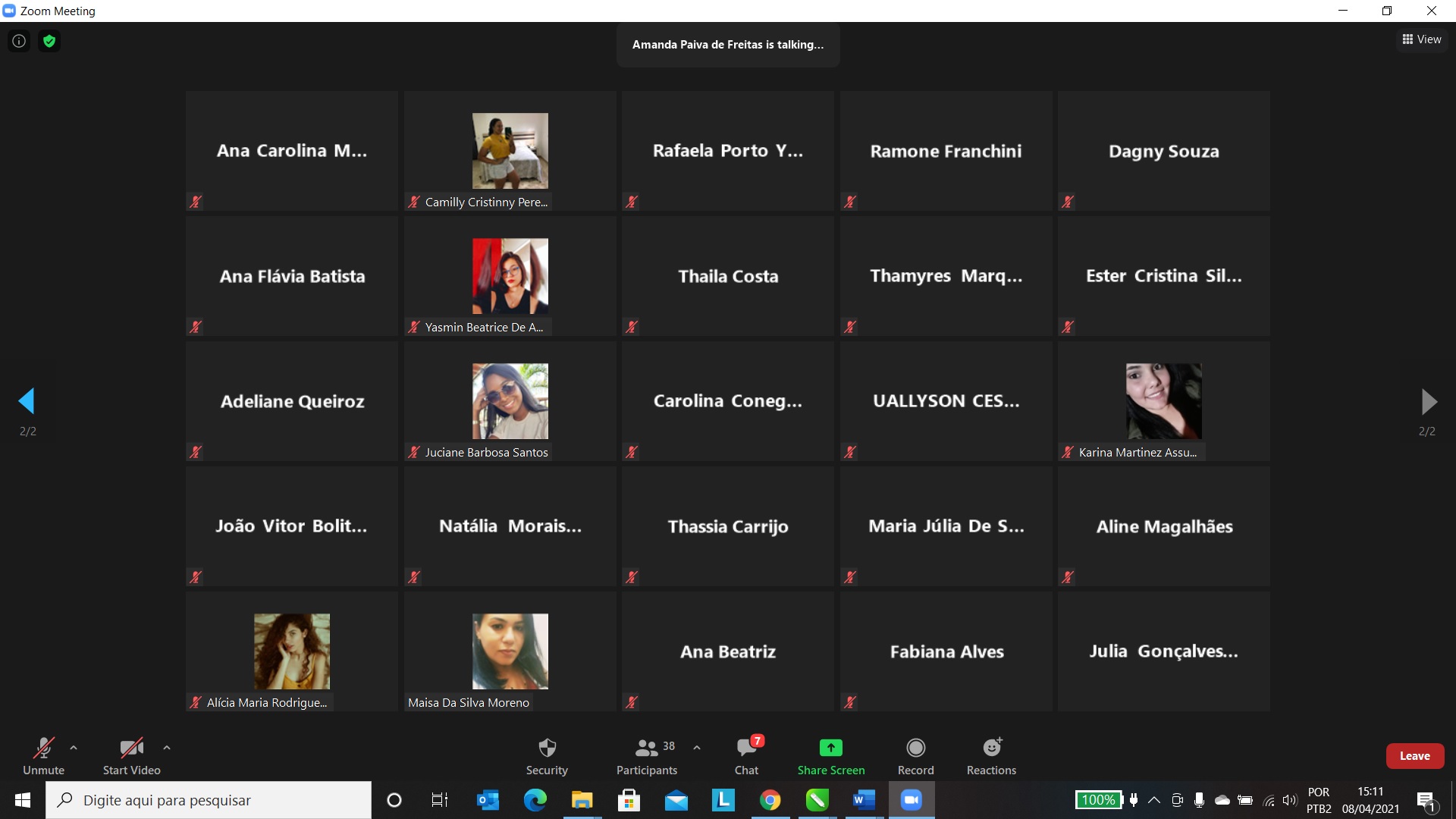Open the Chat panel
Image resolution: width=1456 pixels, height=819 pixels.
pyautogui.click(x=746, y=748)
